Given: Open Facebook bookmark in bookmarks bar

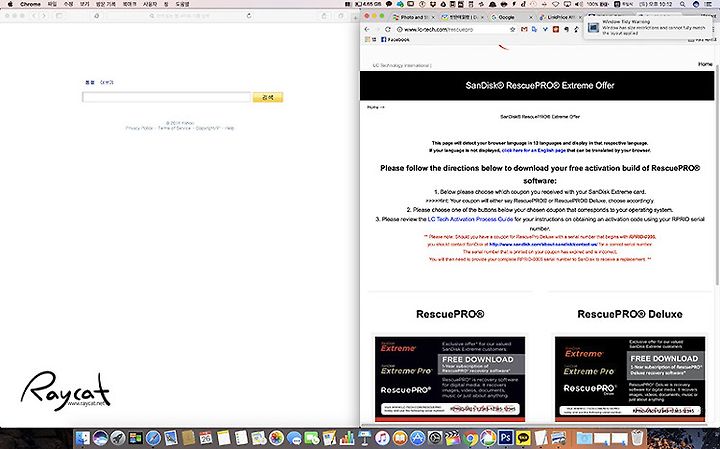Looking at the screenshot, I should point(395,39).
